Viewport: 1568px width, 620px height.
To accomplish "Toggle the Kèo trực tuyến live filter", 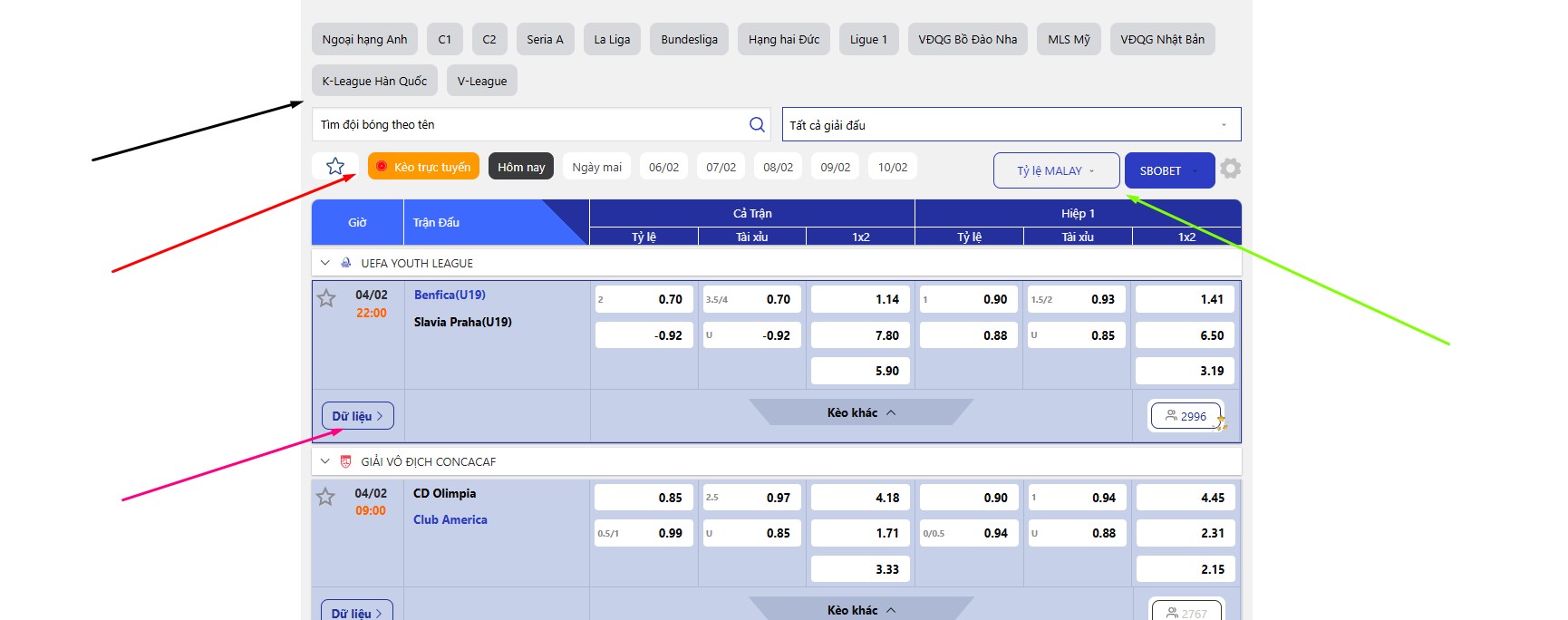I will coord(423,167).
